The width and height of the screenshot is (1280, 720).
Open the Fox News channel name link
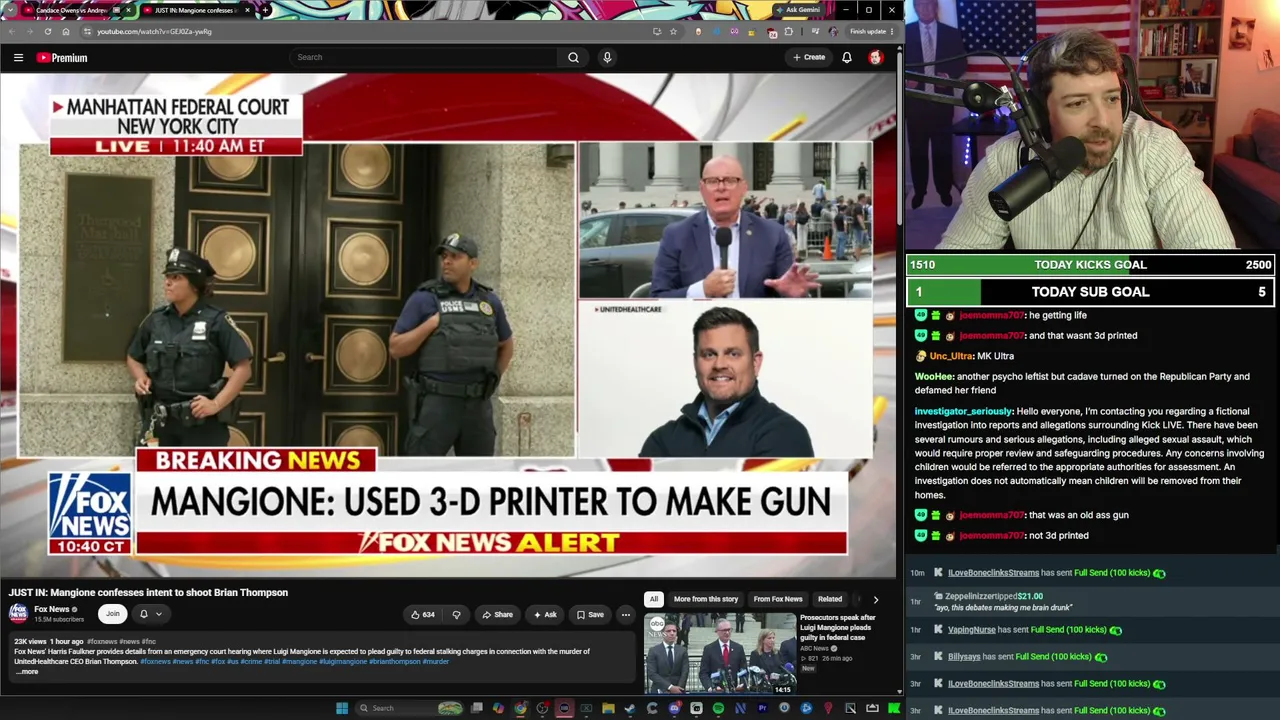point(52,609)
